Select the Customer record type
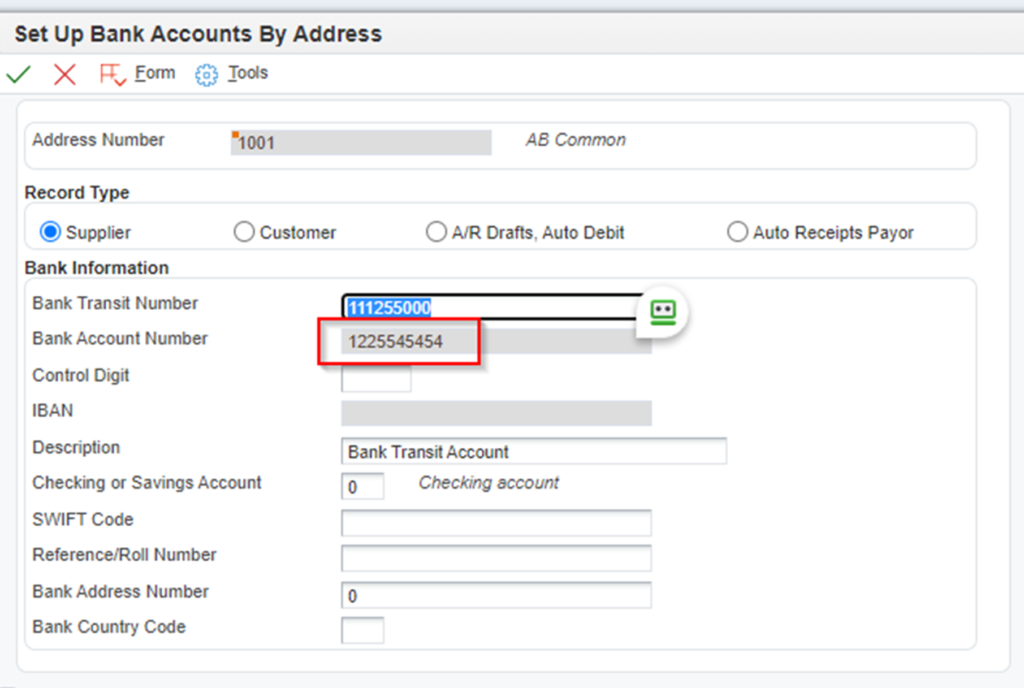Image resolution: width=1024 pixels, height=688 pixels. [x=244, y=231]
